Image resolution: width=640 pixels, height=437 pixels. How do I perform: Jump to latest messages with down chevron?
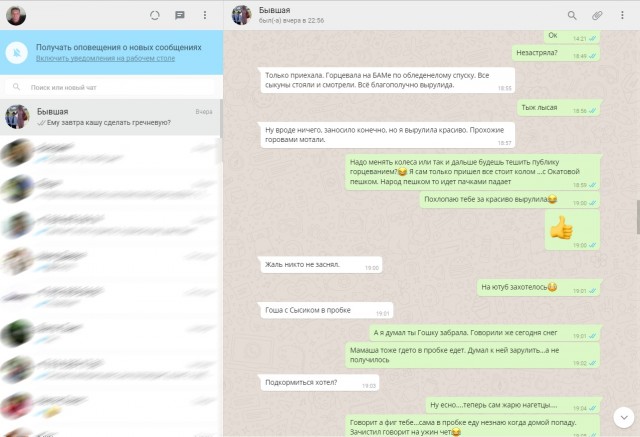pos(624,417)
